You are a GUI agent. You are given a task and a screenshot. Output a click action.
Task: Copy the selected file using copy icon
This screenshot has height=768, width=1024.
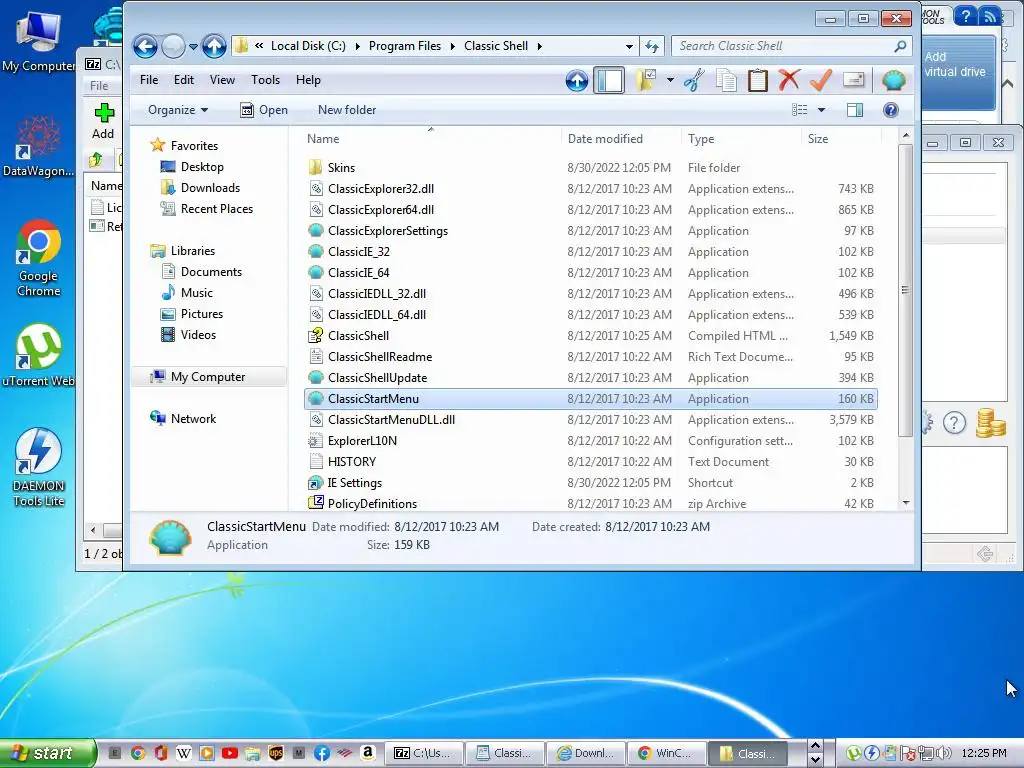pyautogui.click(x=726, y=80)
